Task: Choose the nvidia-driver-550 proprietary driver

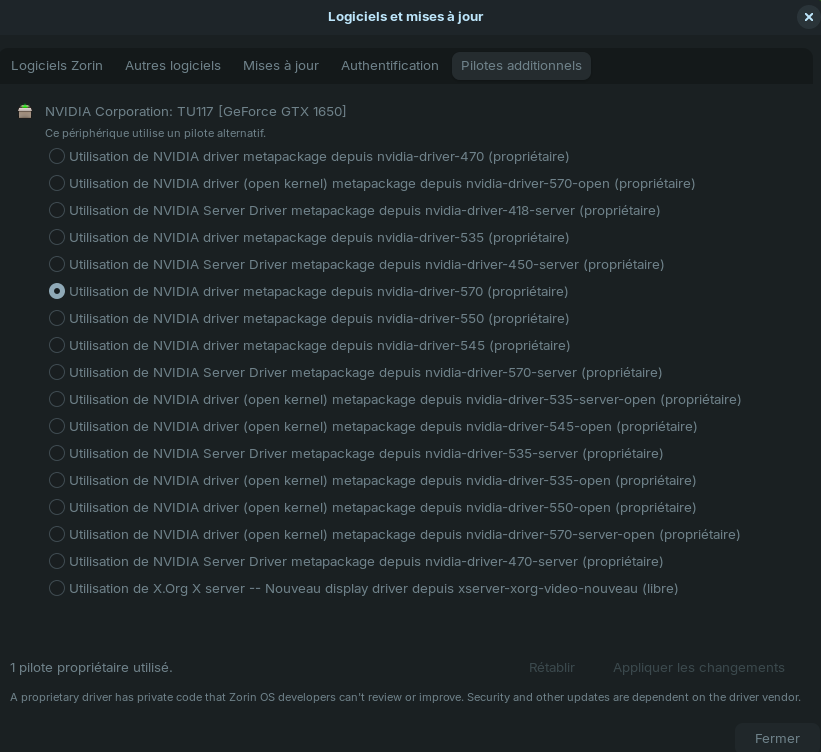Action: coord(57,318)
